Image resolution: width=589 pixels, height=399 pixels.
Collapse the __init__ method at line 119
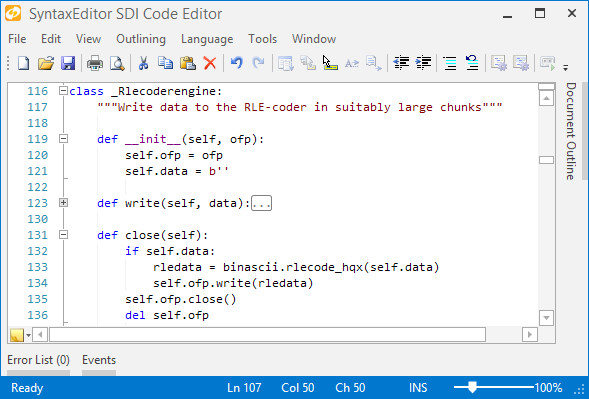63,139
